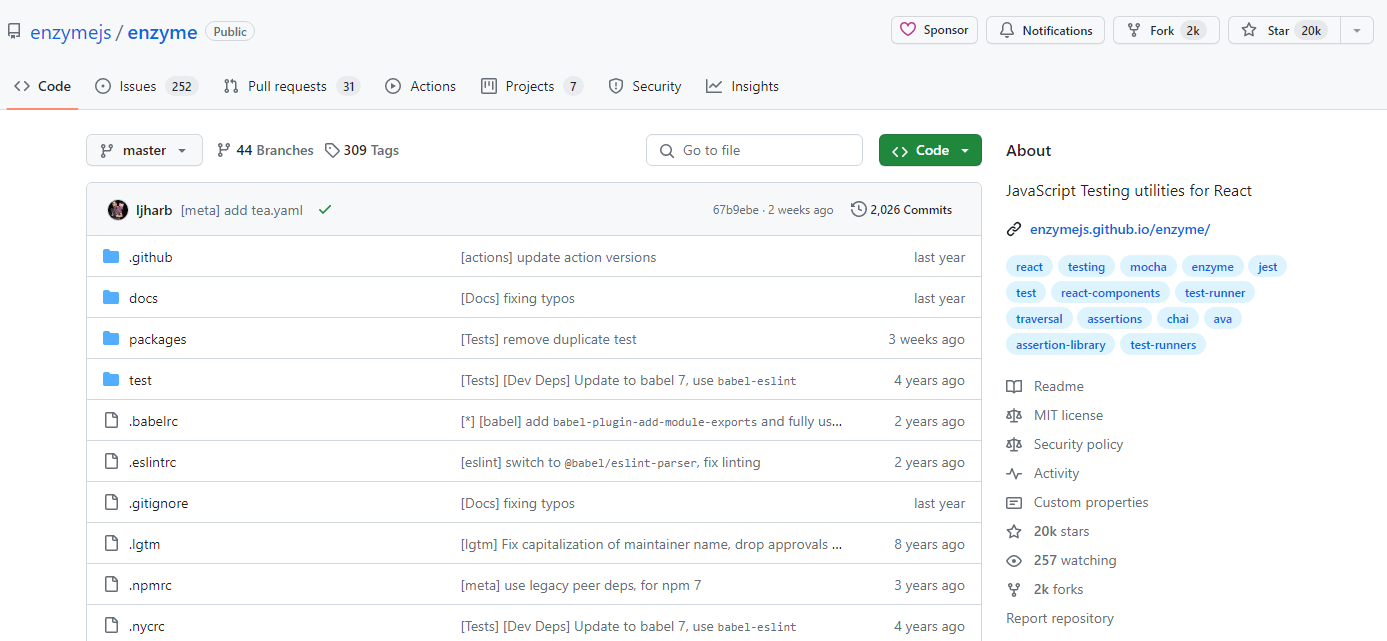Open the docs folder icon
1387x641 pixels.
click(x=110, y=297)
